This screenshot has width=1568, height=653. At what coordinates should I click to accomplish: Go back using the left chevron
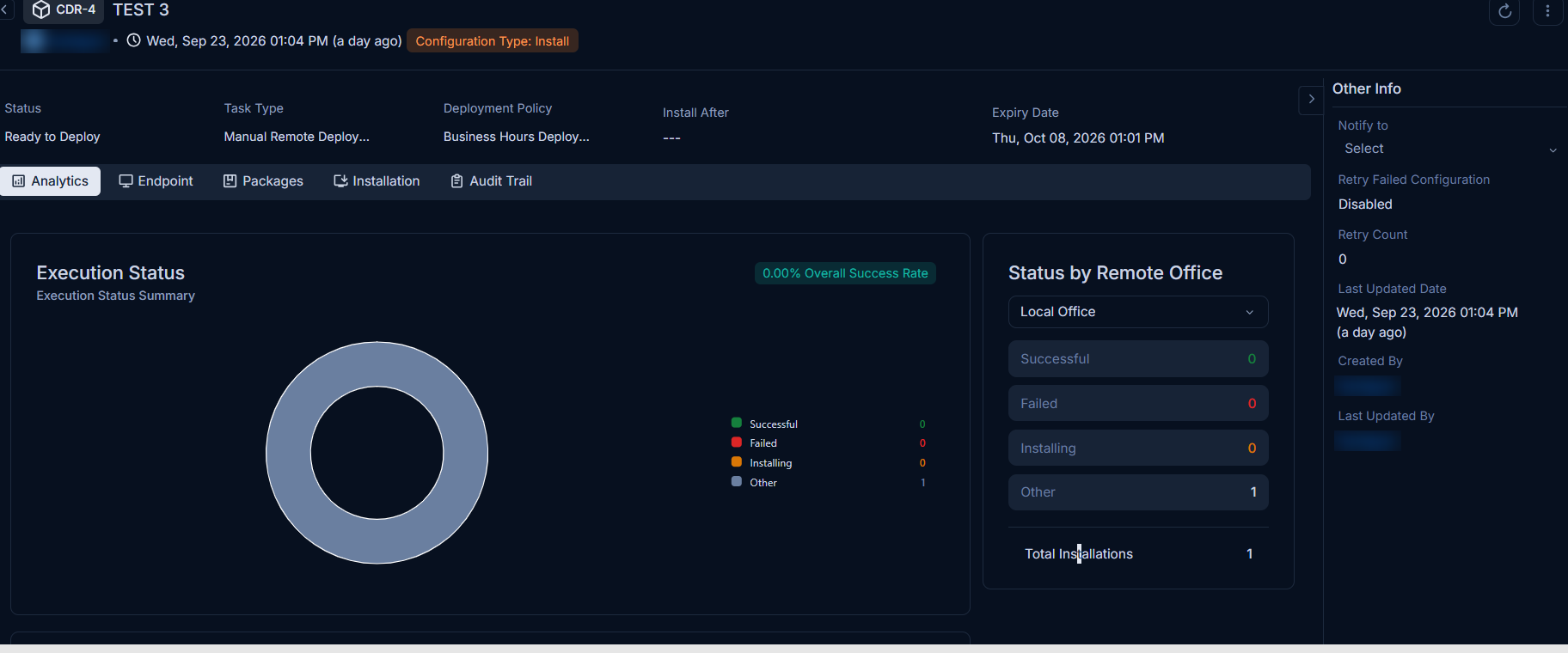click(x=5, y=10)
